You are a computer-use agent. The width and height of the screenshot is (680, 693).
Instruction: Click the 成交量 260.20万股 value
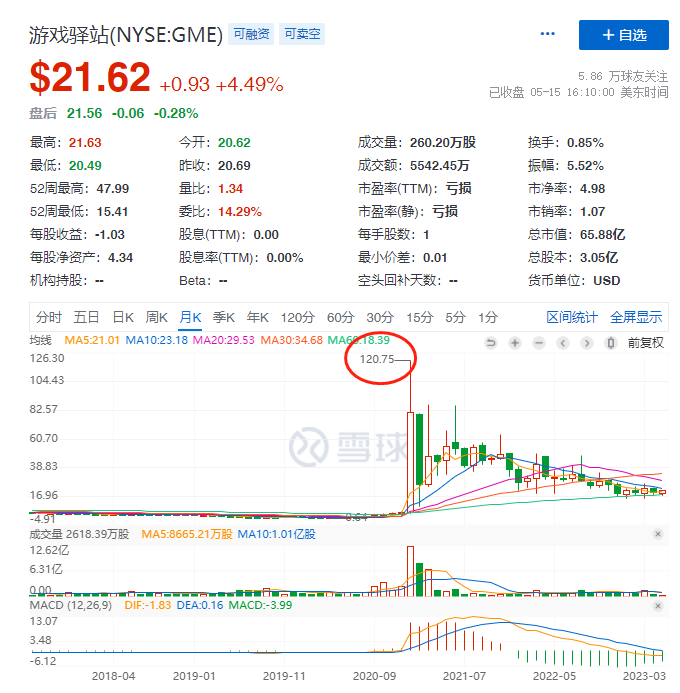pos(443,142)
